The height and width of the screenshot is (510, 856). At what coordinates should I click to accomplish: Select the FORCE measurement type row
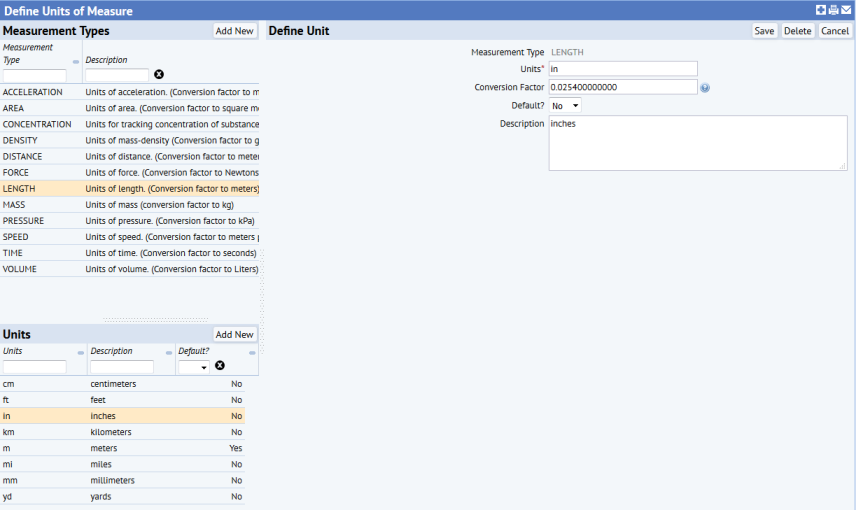[129, 173]
